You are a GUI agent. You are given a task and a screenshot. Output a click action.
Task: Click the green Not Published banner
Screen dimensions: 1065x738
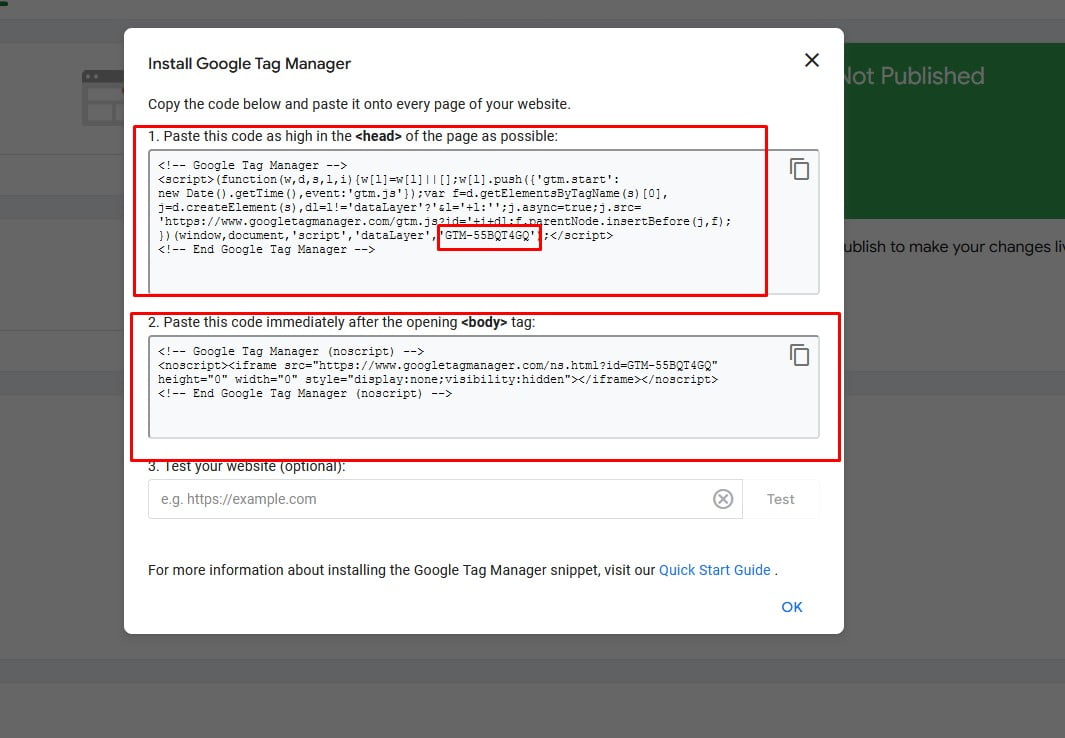tap(940, 130)
